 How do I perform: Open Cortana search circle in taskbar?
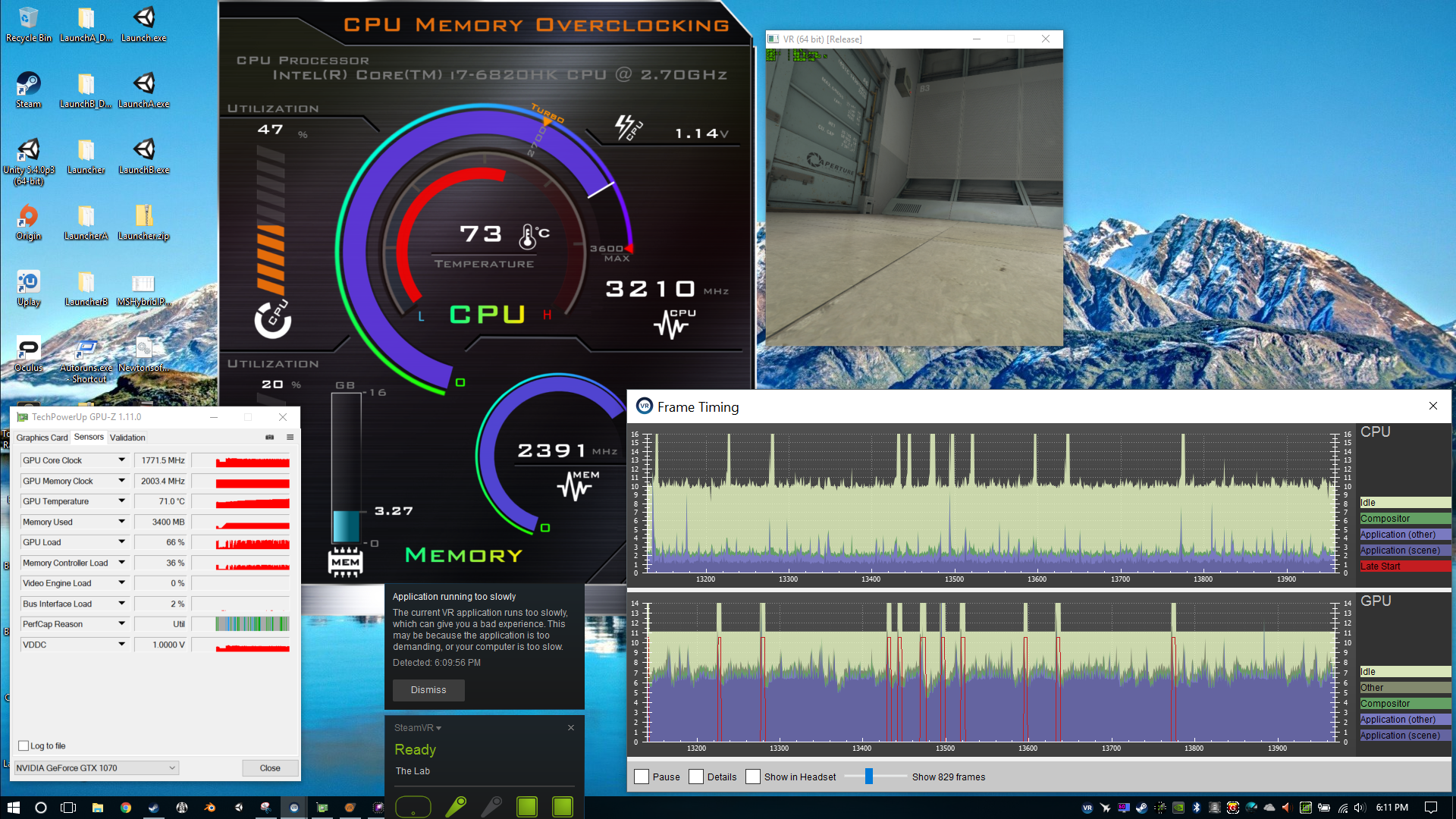click(x=41, y=808)
